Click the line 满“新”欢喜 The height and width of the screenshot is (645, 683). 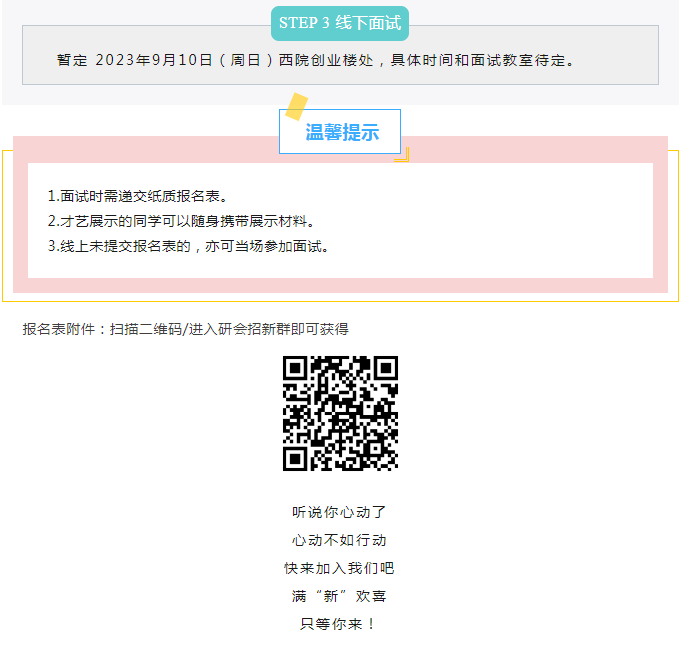340,596
